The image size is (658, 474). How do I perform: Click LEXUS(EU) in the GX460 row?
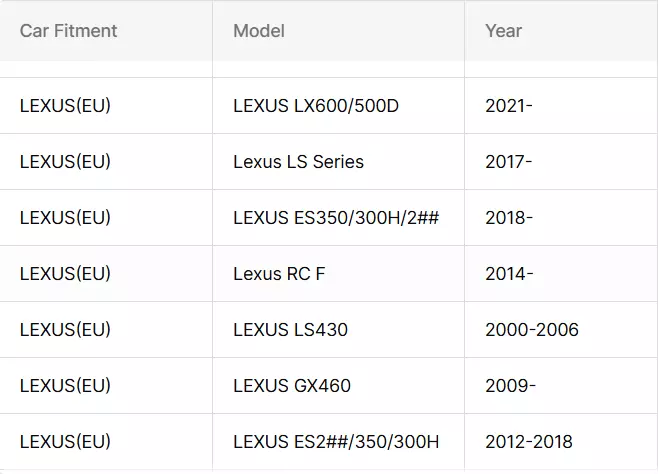pos(65,386)
